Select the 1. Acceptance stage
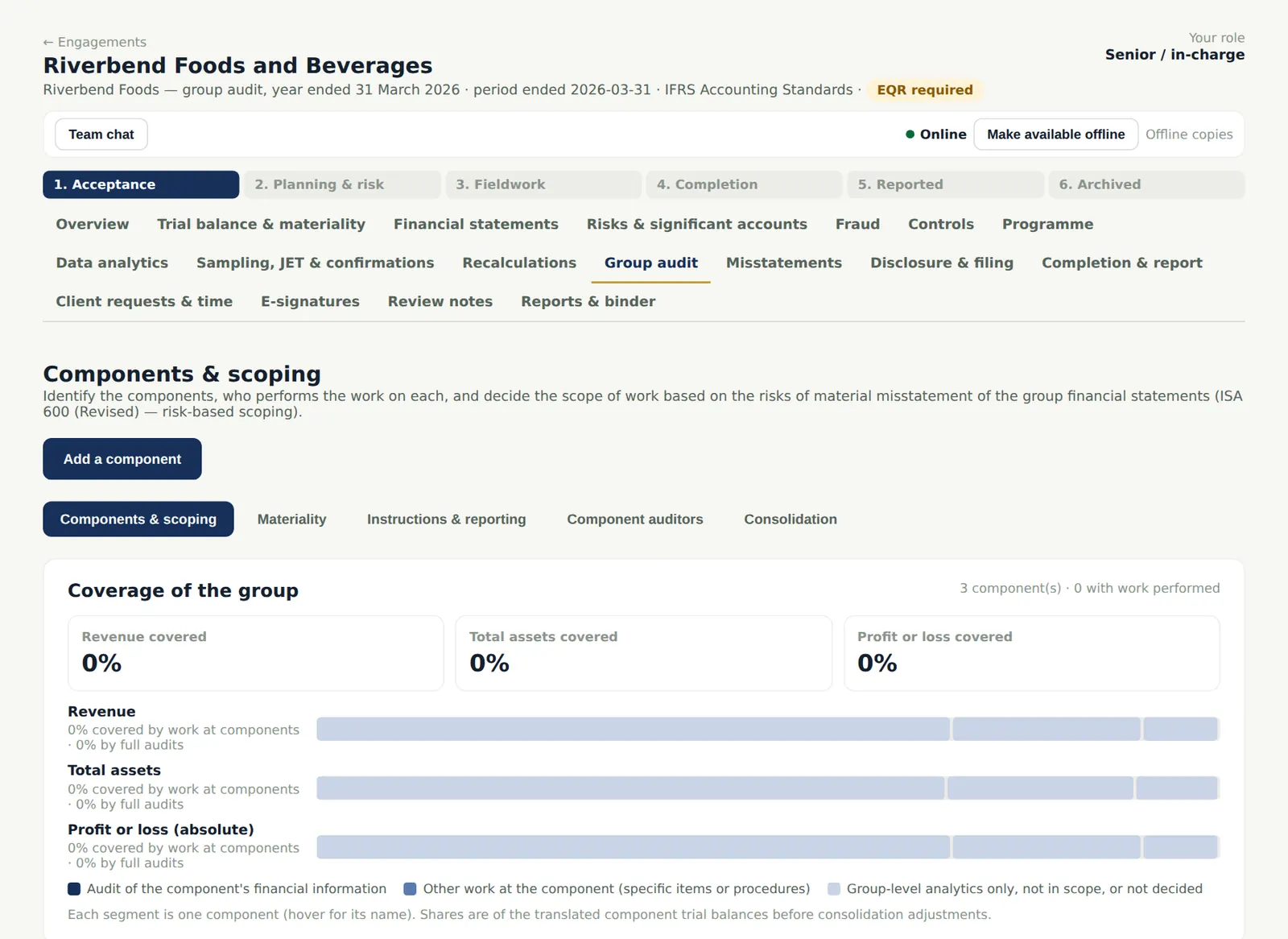 tap(141, 184)
